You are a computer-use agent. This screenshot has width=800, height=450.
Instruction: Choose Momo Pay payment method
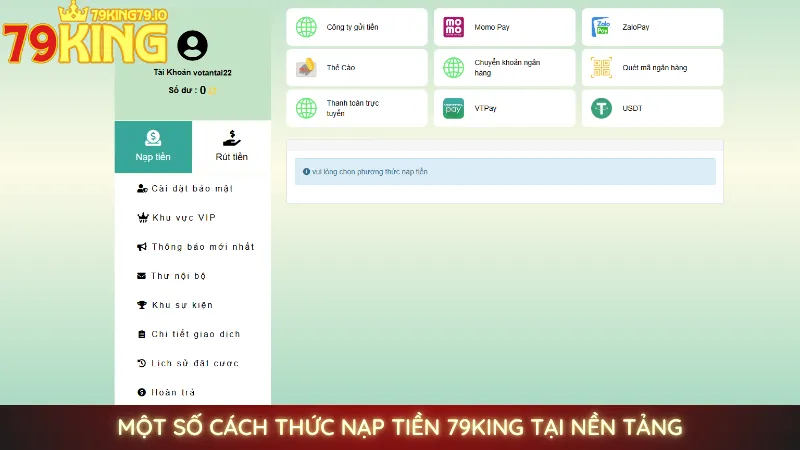pos(505,27)
